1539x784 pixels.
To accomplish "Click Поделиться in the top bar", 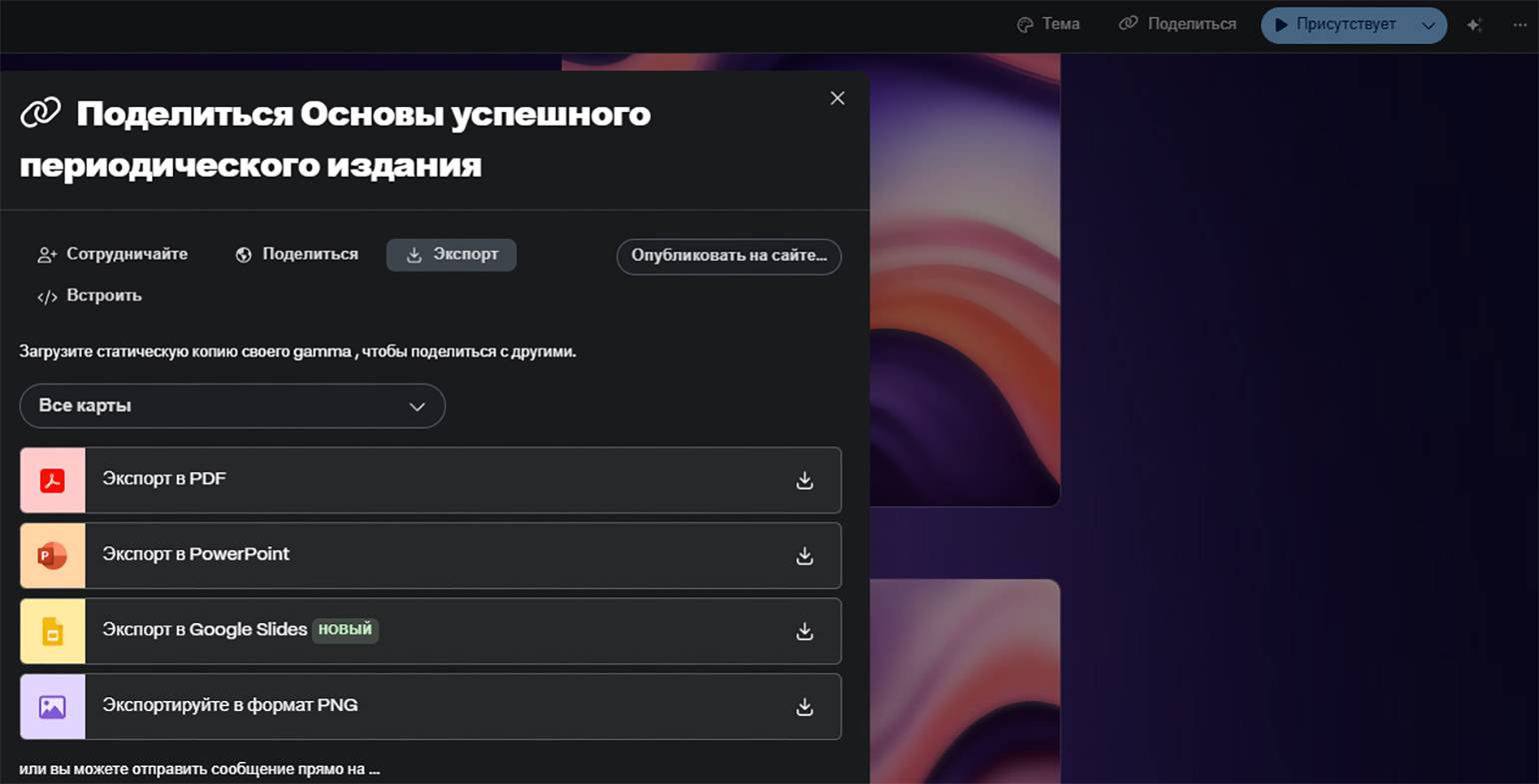I will click(1177, 24).
